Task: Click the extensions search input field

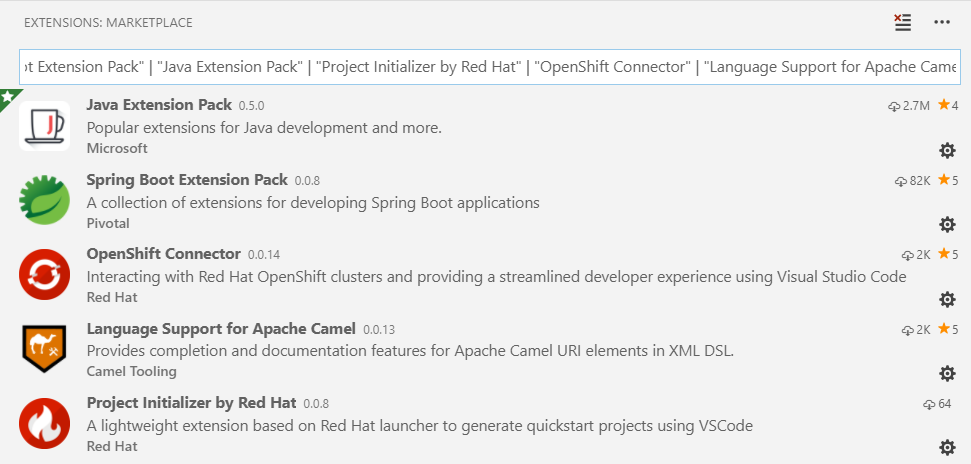Action: pos(489,67)
